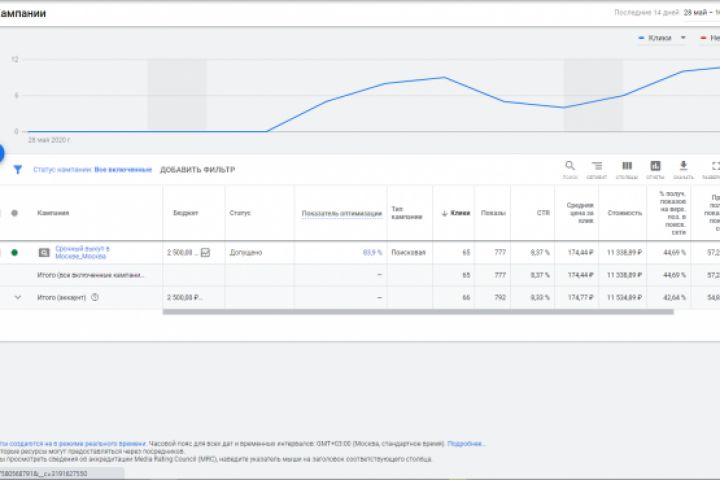Click the status circle in table header

[x=14, y=213]
